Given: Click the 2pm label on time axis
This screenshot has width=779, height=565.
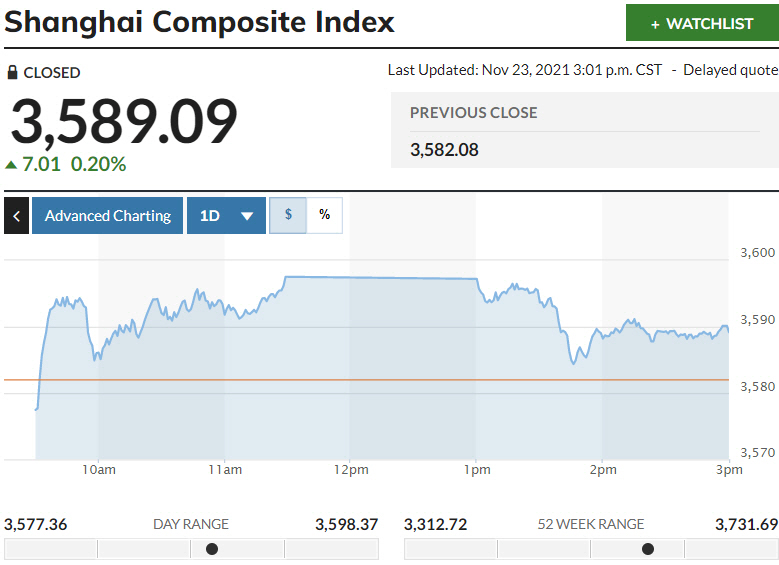Looking at the screenshot, I should 602,470.
